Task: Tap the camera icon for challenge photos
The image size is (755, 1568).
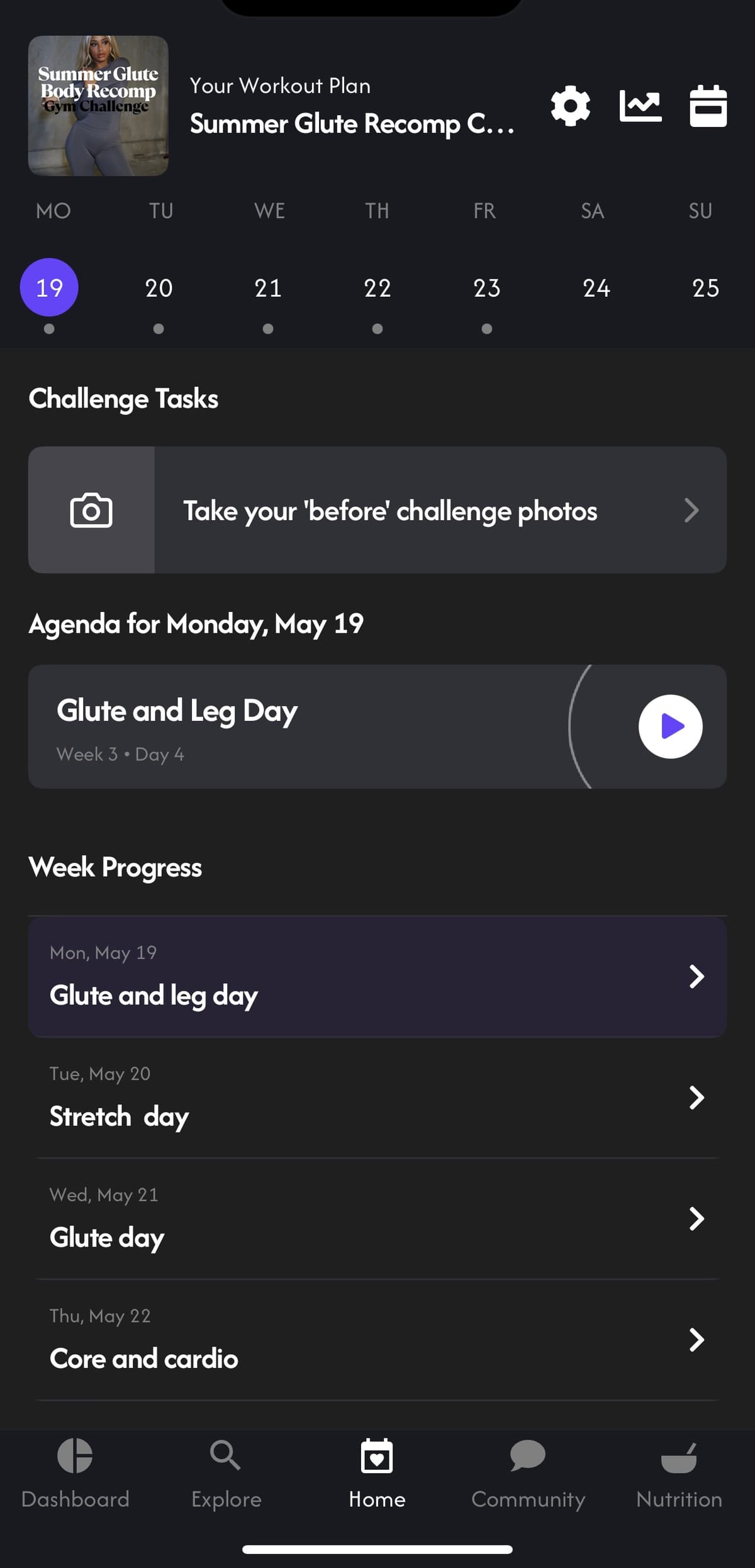Action: 91,510
